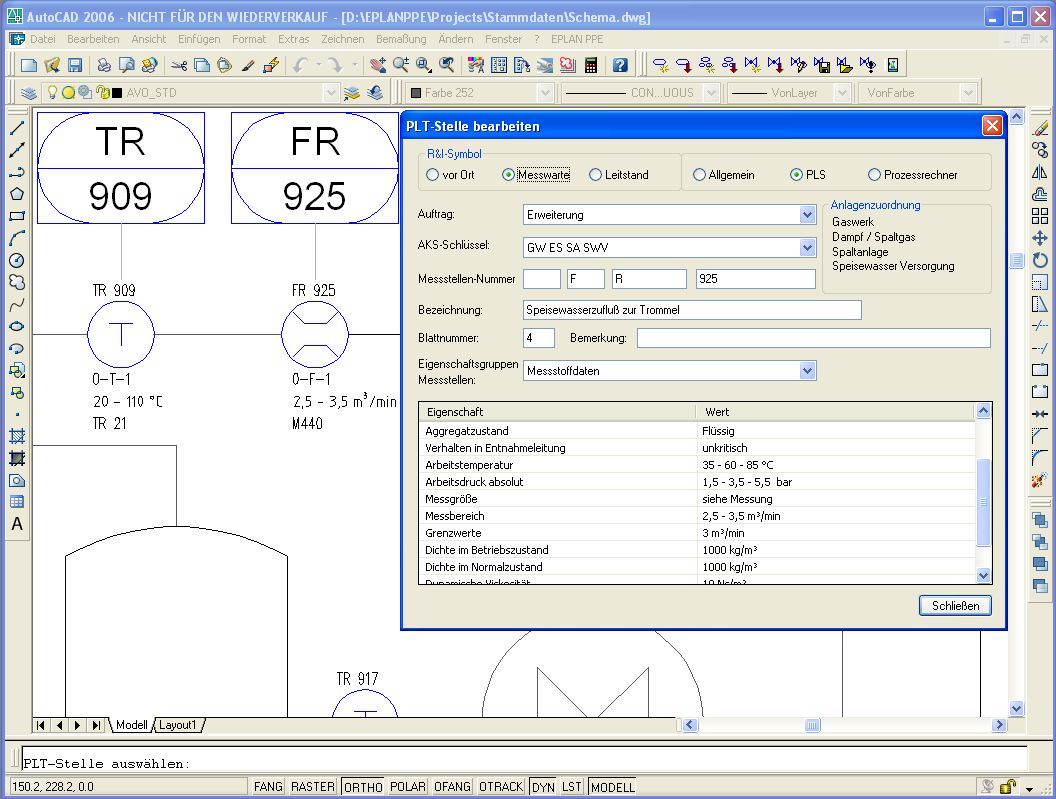Open the AKS-Schlüssel dropdown list
The height and width of the screenshot is (799, 1056).
pyautogui.click(x=808, y=247)
